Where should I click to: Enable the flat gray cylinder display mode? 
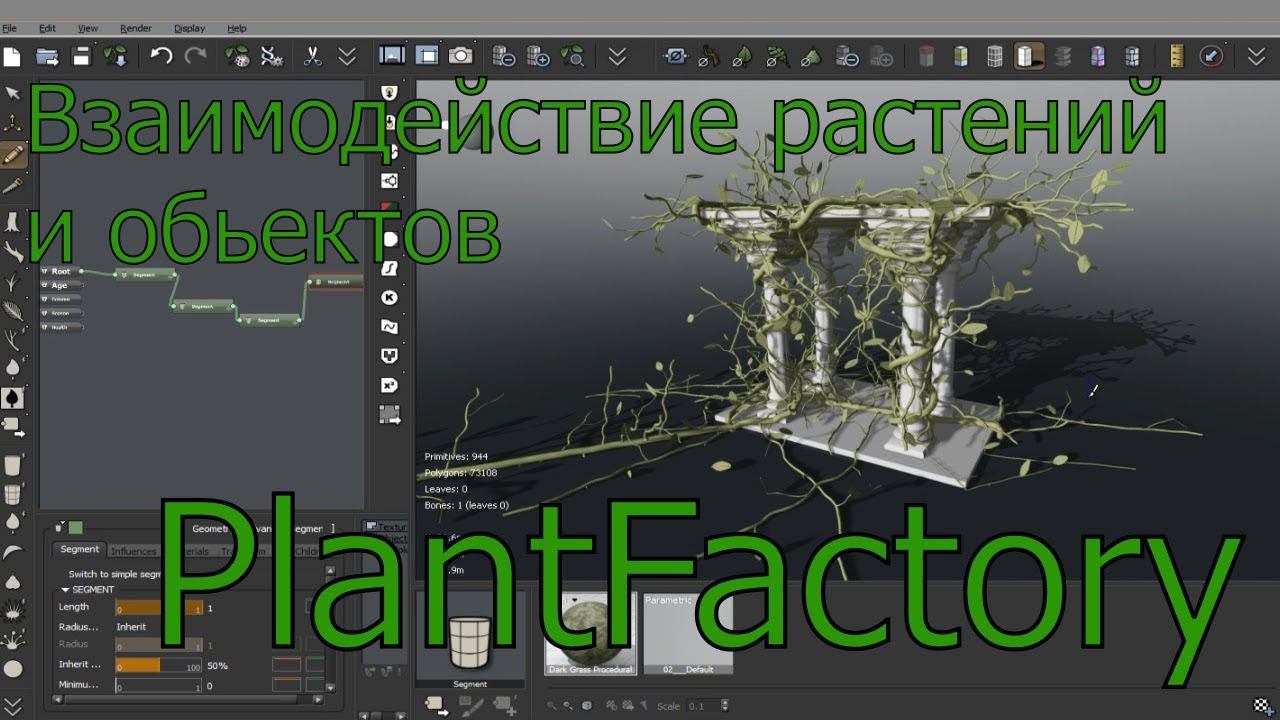926,56
